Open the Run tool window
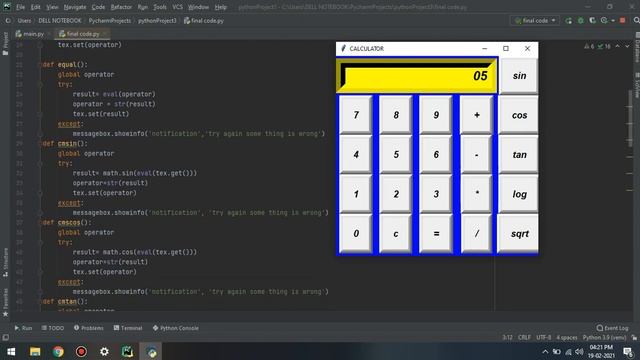The width and height of the screenshot is (640, 360). [23, 328]
